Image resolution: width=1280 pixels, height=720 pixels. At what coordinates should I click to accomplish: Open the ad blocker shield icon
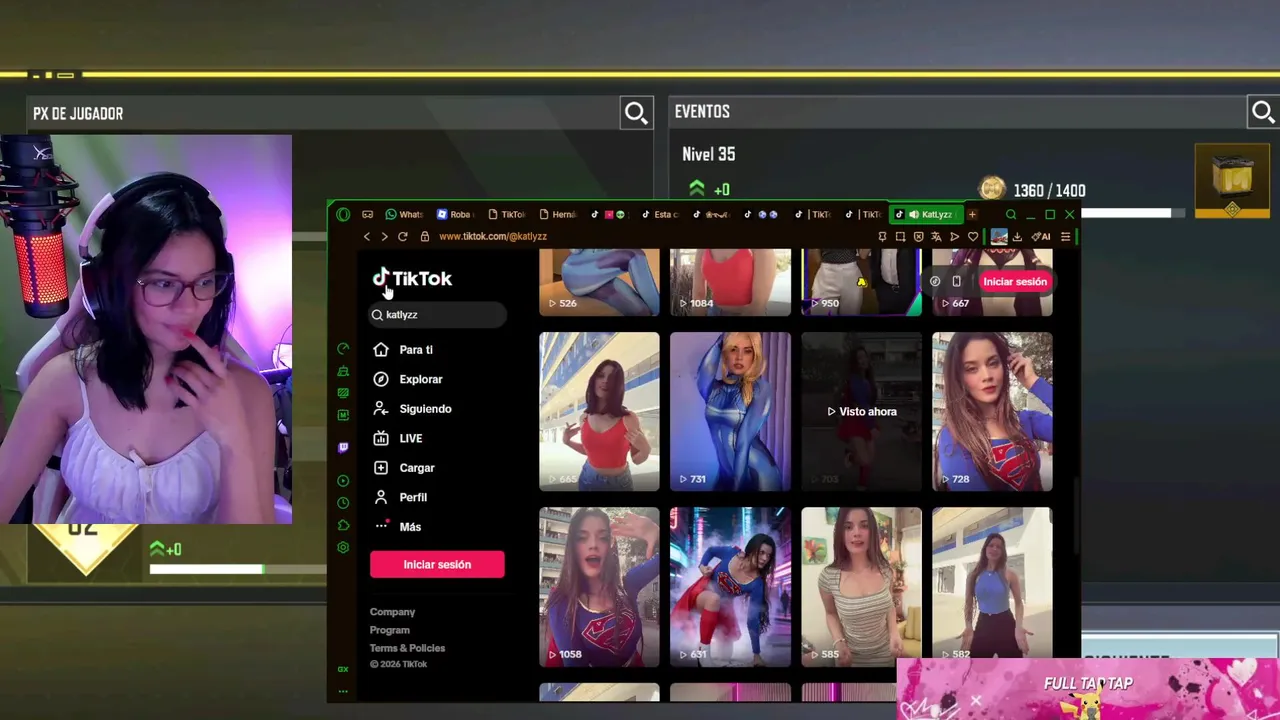click(918, 236)
